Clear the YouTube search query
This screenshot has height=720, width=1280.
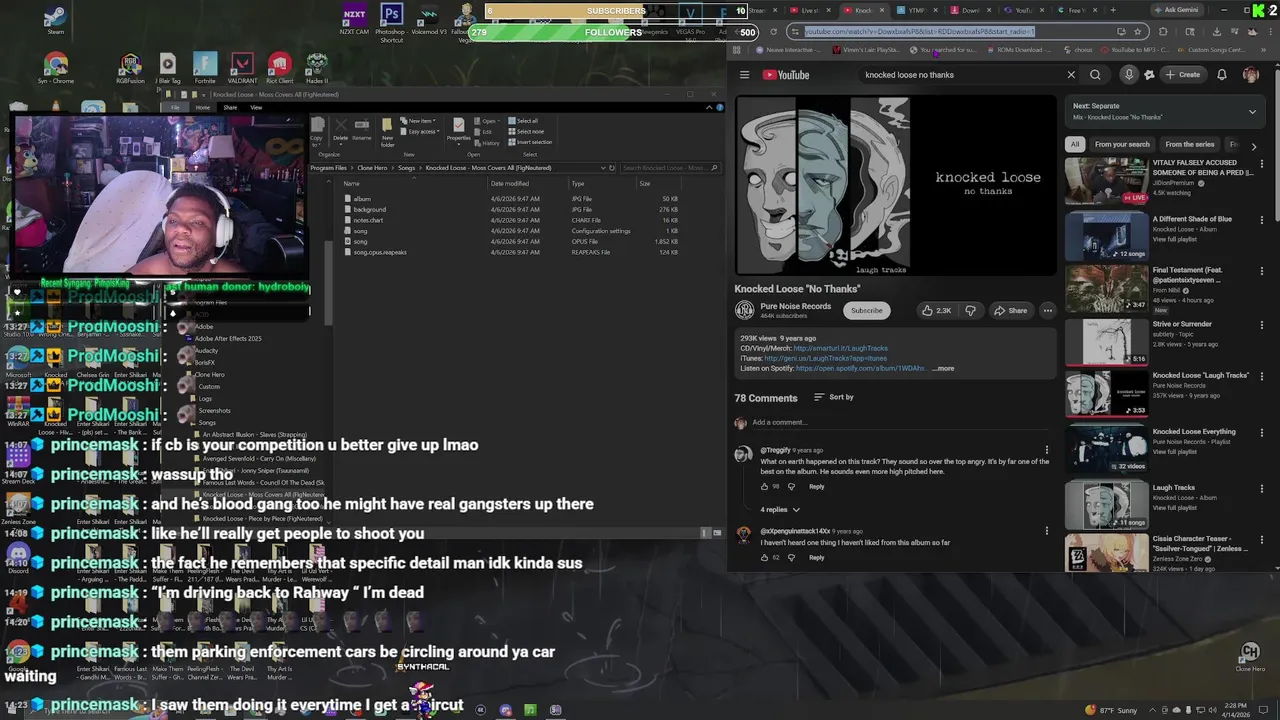[x=1071, y=75]
